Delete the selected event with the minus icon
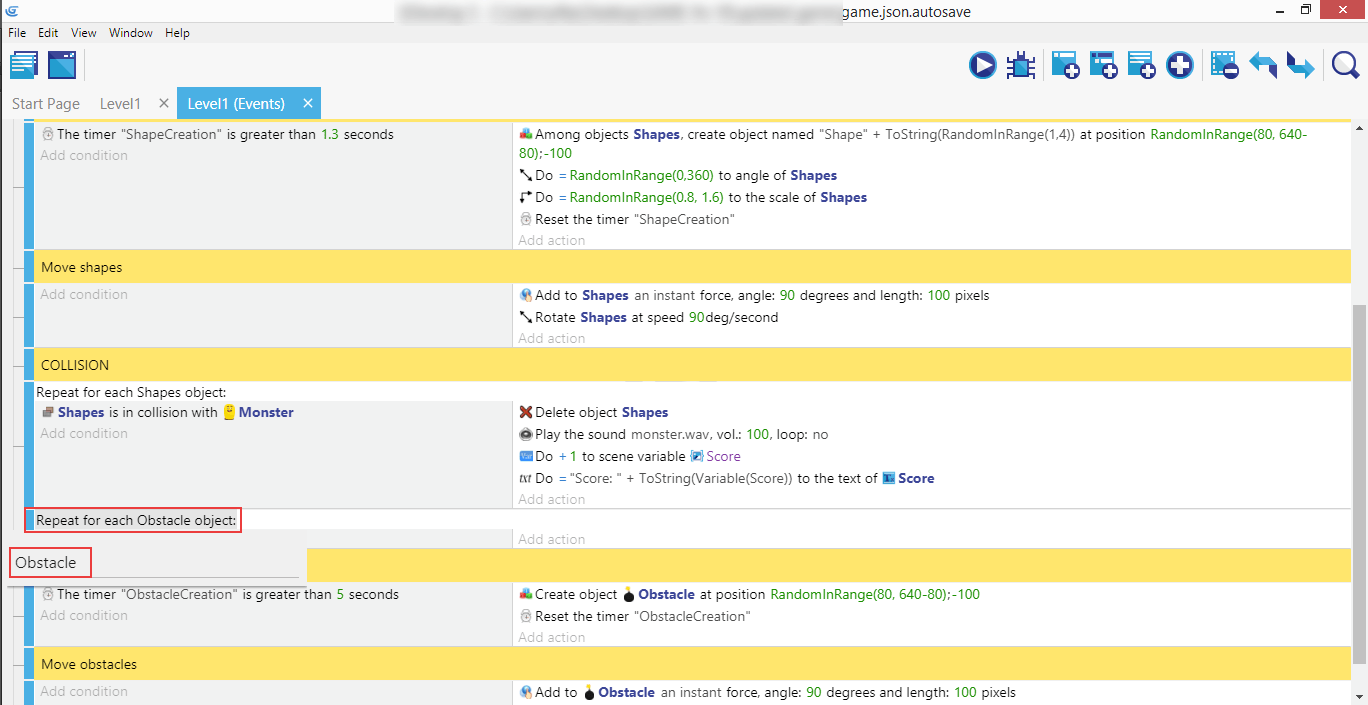The height and width of the screenshot is (705, 1368). [1225, 66]
